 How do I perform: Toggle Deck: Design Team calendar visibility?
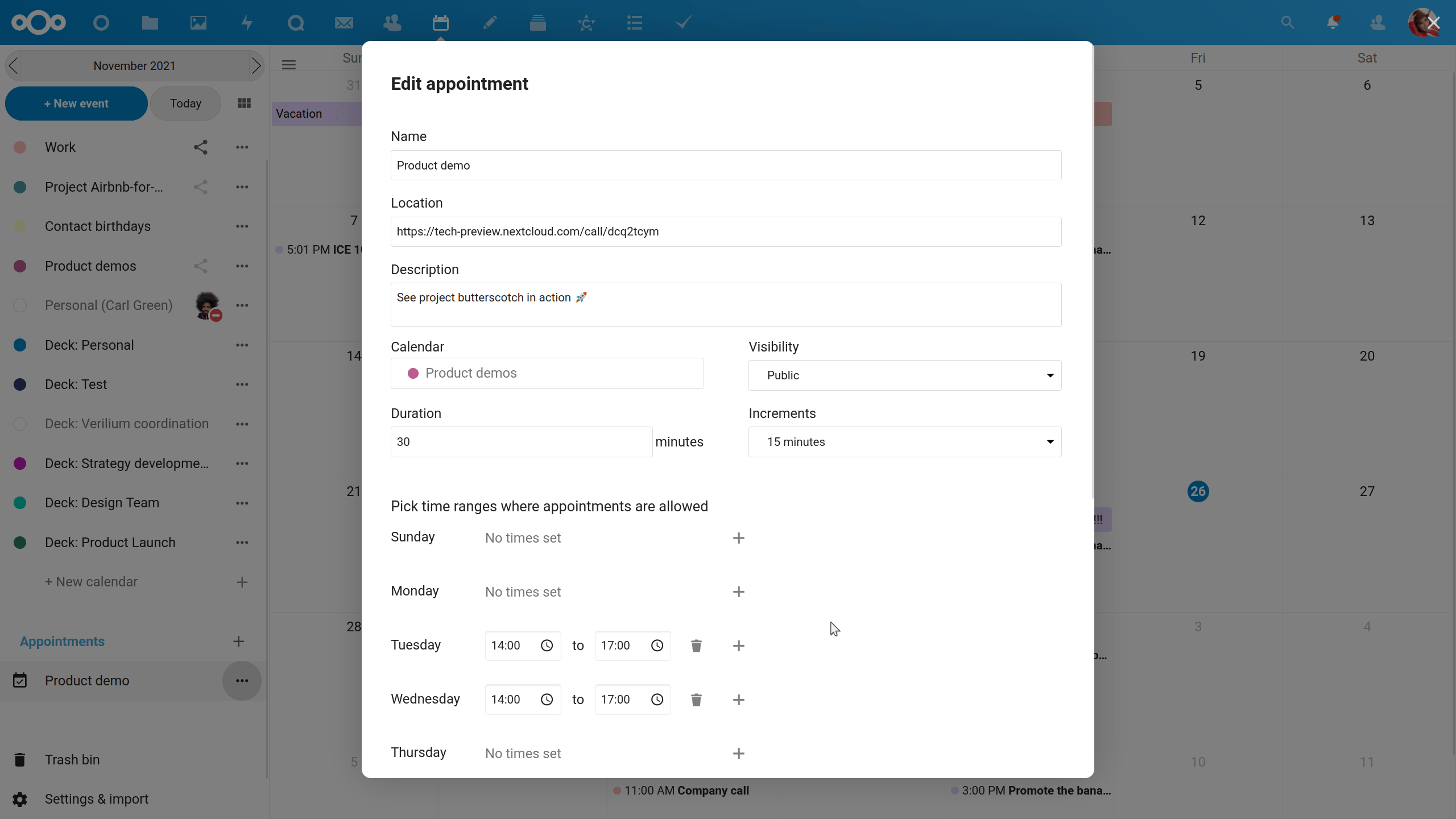pos(20,503)
